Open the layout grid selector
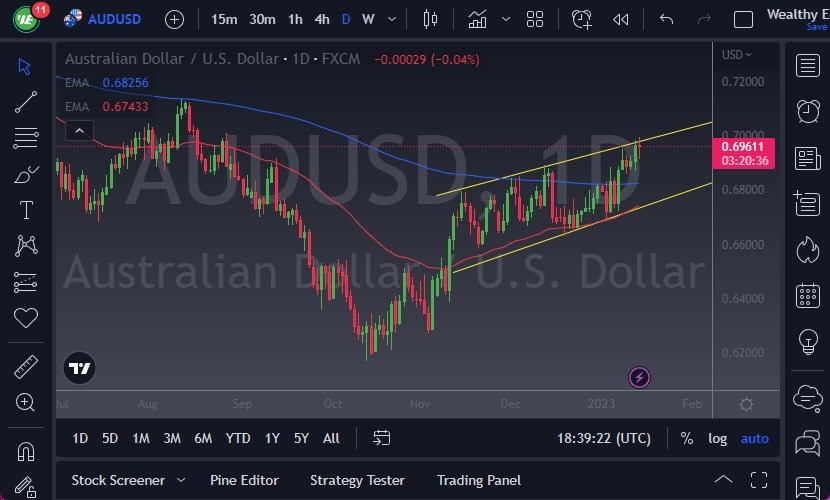830x500 pixels. pos(535,20)
